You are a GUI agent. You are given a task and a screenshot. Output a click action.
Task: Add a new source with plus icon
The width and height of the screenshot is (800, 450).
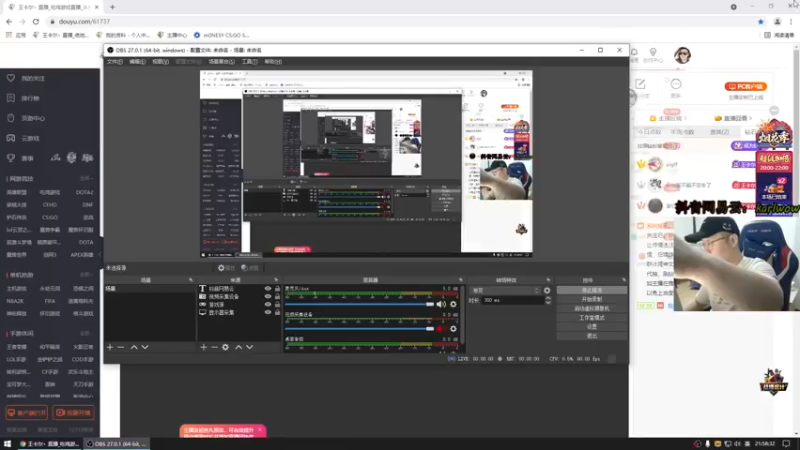pos(204,347)
